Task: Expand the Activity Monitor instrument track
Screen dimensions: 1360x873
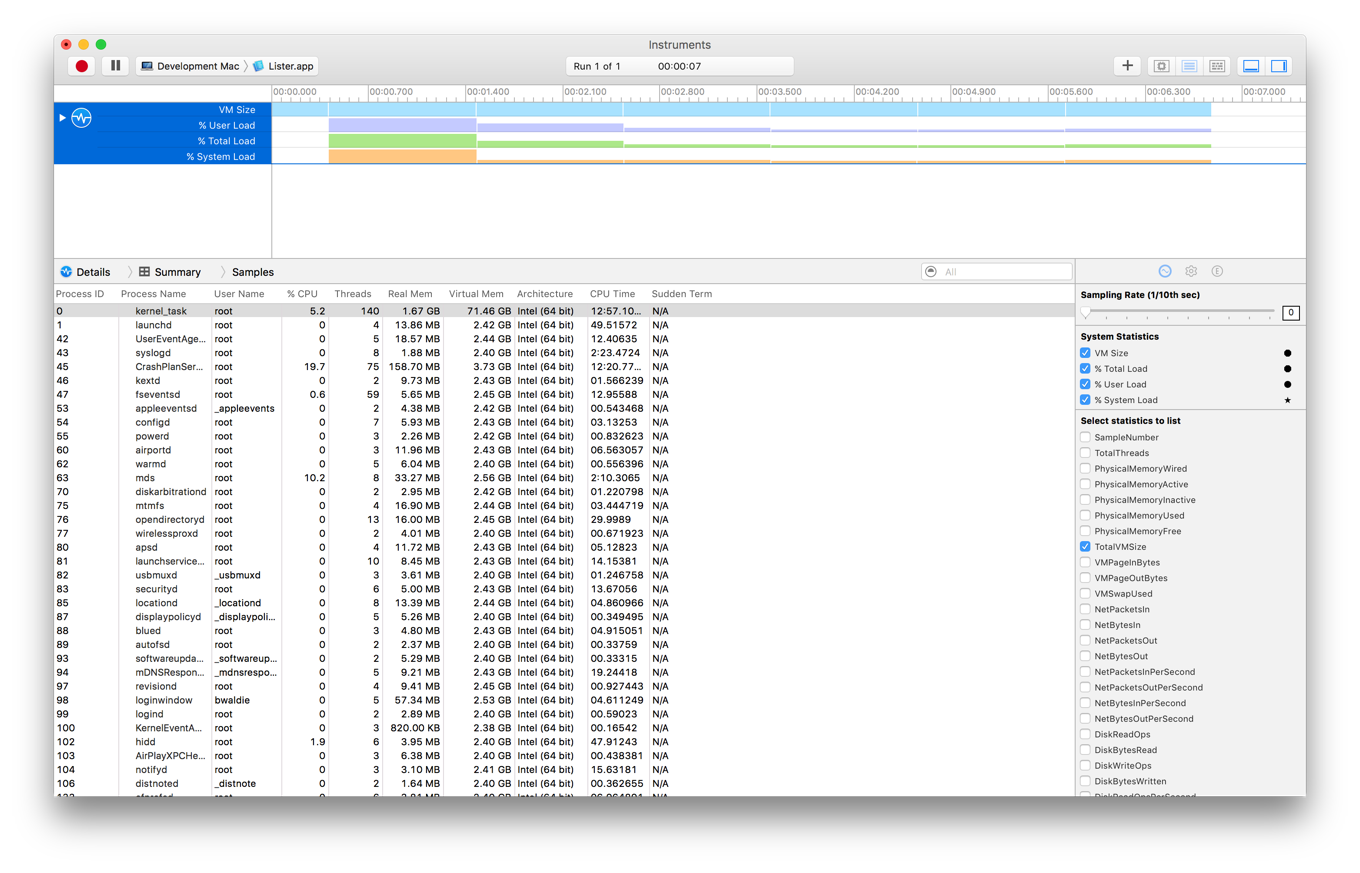Action: pos(62,117)
